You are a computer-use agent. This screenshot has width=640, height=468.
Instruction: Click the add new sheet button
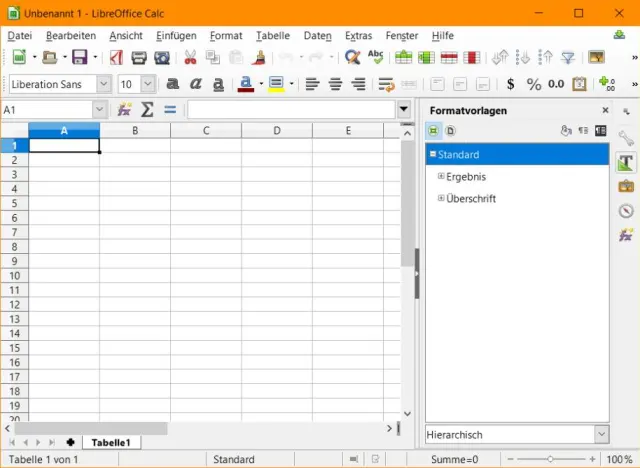tap(70, 442)
